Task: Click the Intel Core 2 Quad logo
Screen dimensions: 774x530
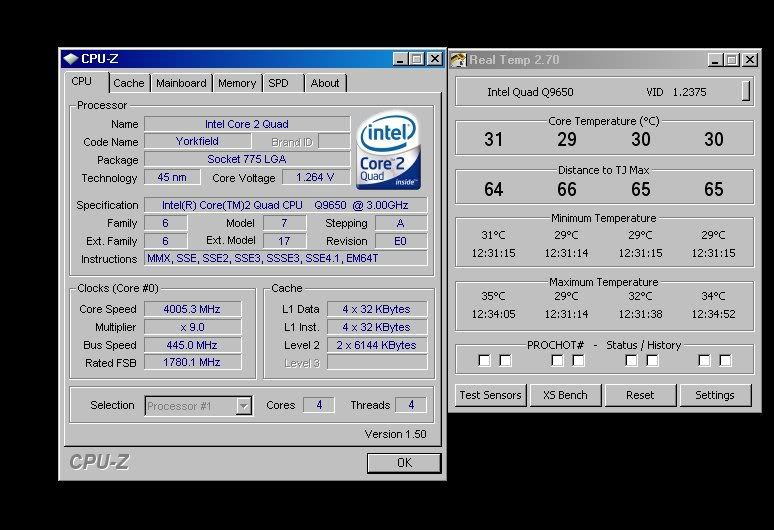Action: (x=388, y=150)
